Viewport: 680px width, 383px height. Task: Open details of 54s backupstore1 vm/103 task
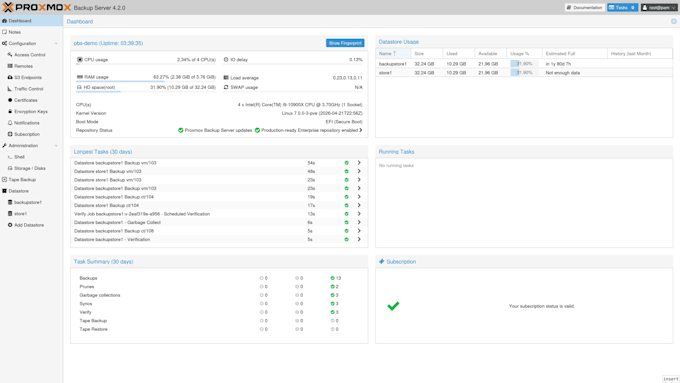tap(359, 163)
